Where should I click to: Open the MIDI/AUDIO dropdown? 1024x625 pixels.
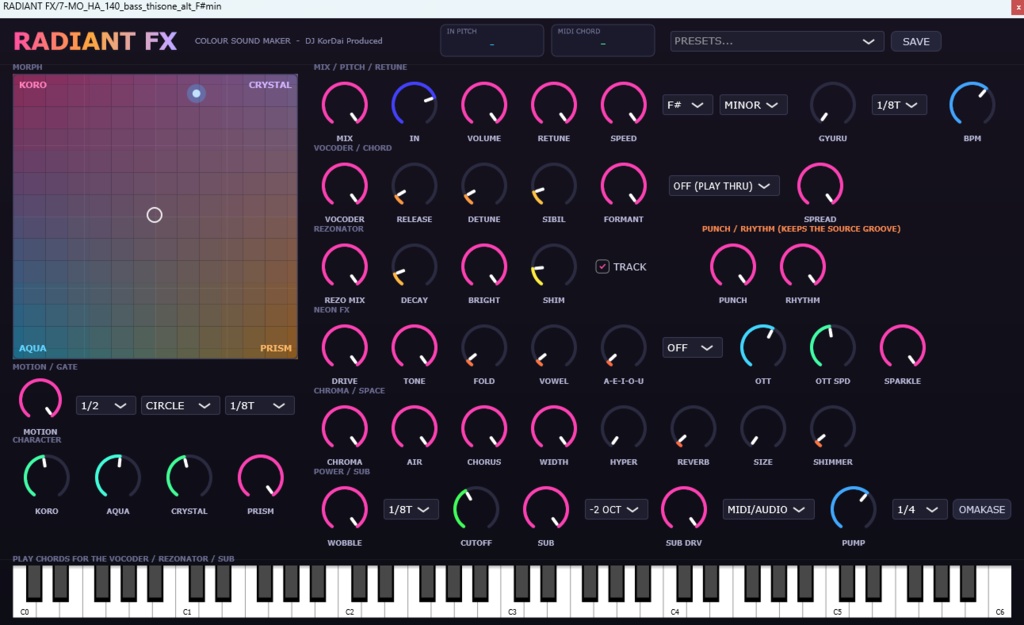768,509
